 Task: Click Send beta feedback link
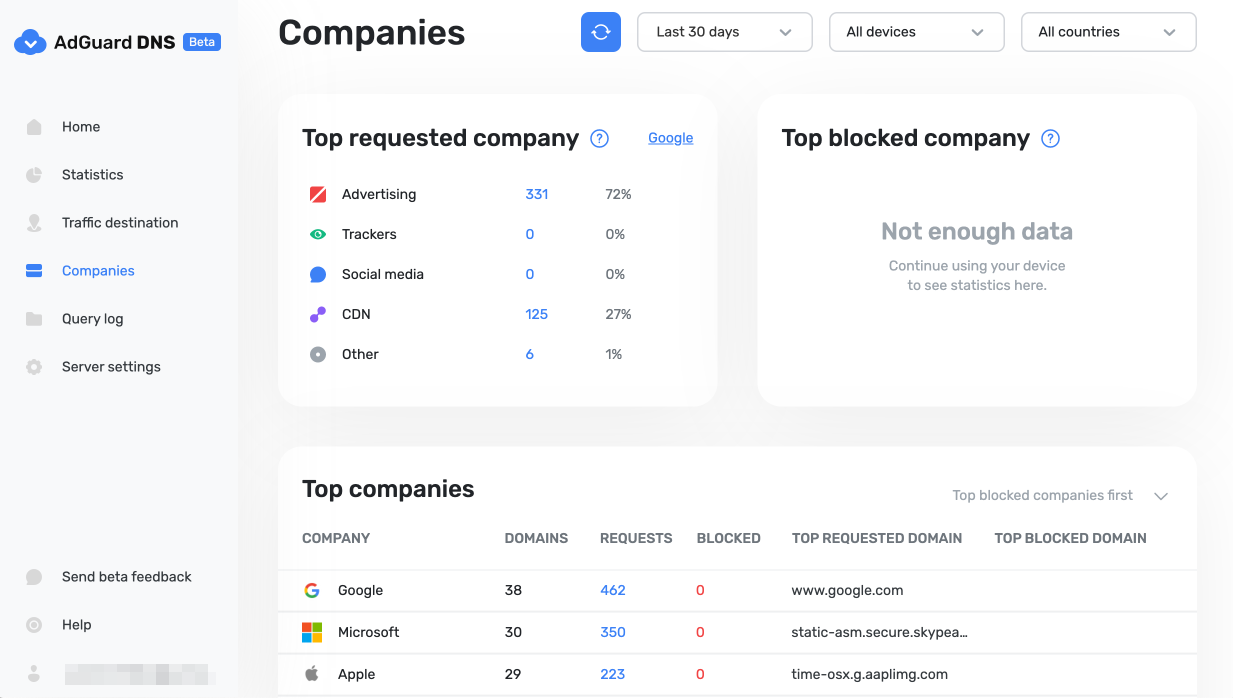pyautogui.click(x=127, y=577)
